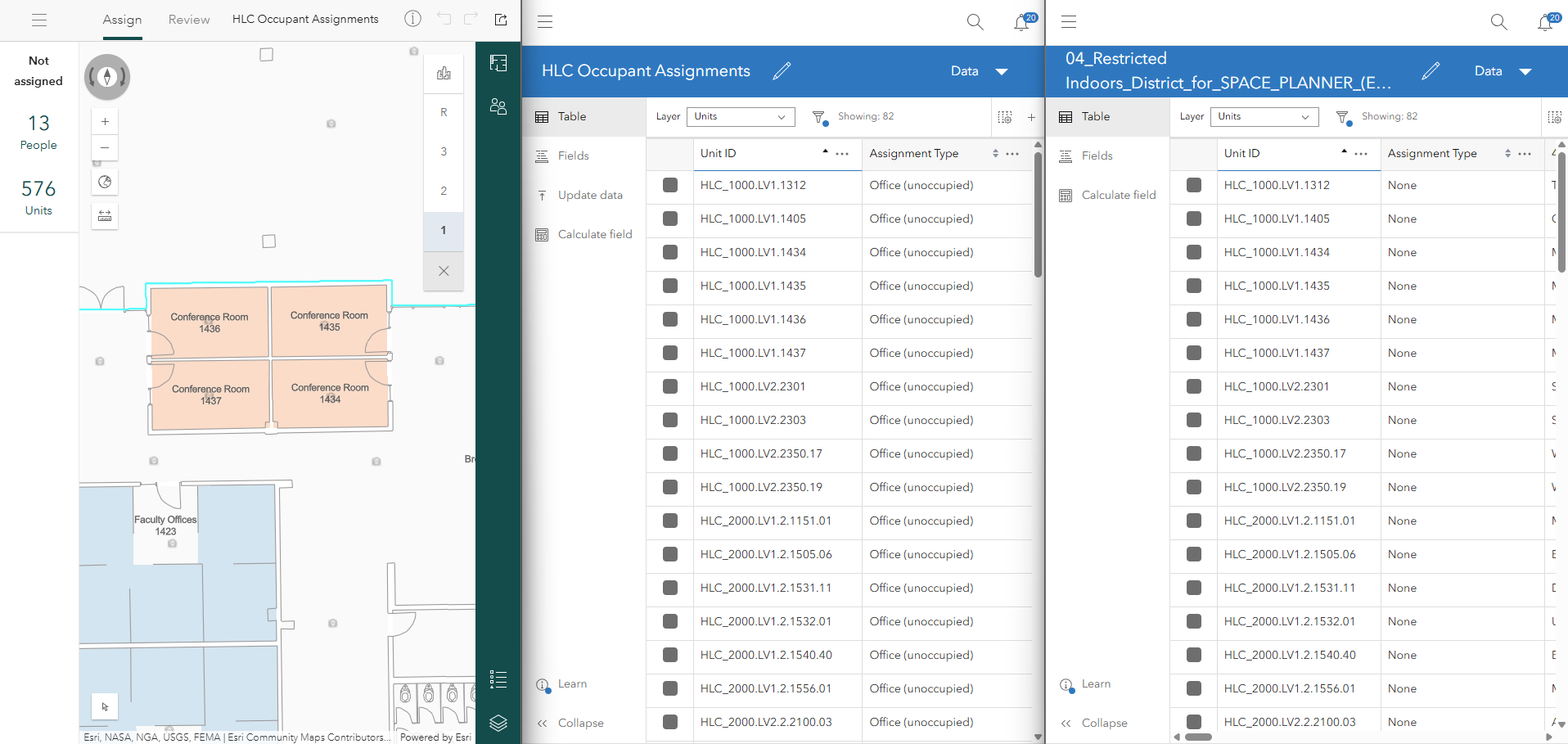Open hamburger menu in 04_Restricted window
This screenshot has width=1568, height=744.
click(1069, 22)
